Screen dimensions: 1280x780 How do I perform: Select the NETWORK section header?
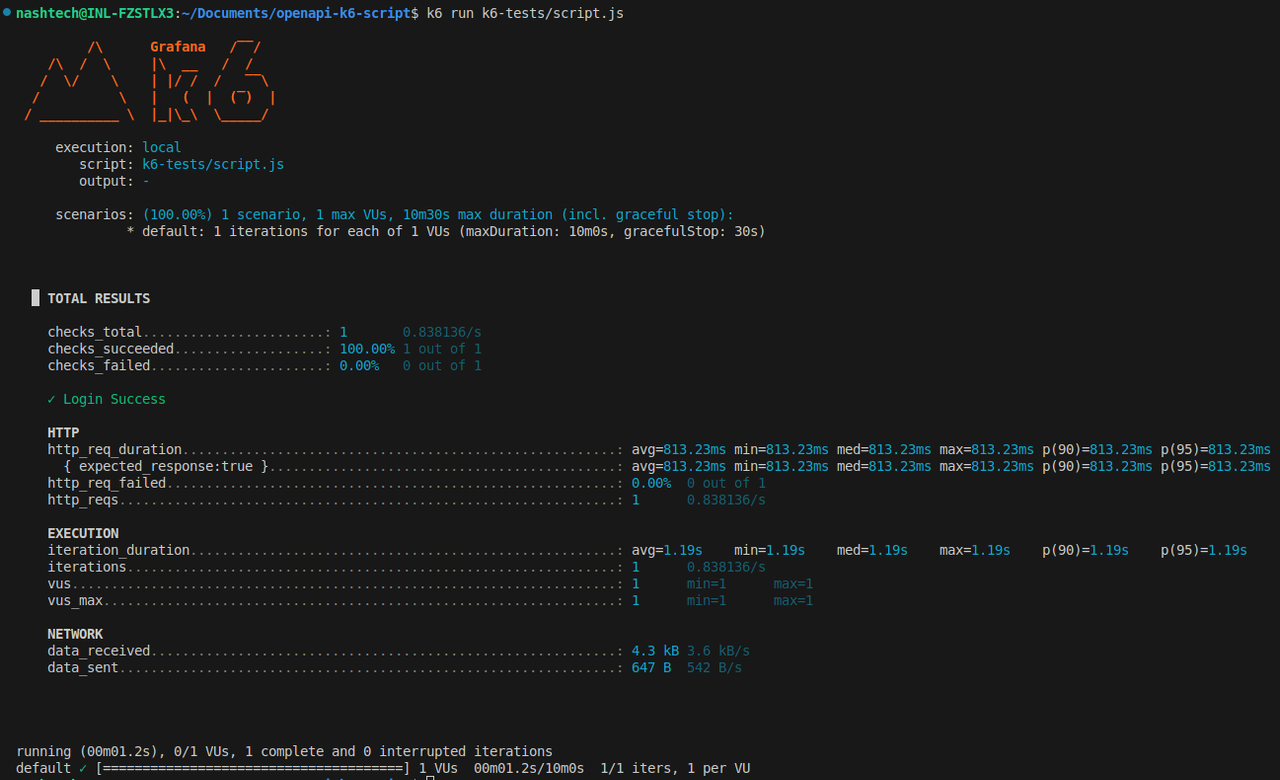(x=74, y=633)
